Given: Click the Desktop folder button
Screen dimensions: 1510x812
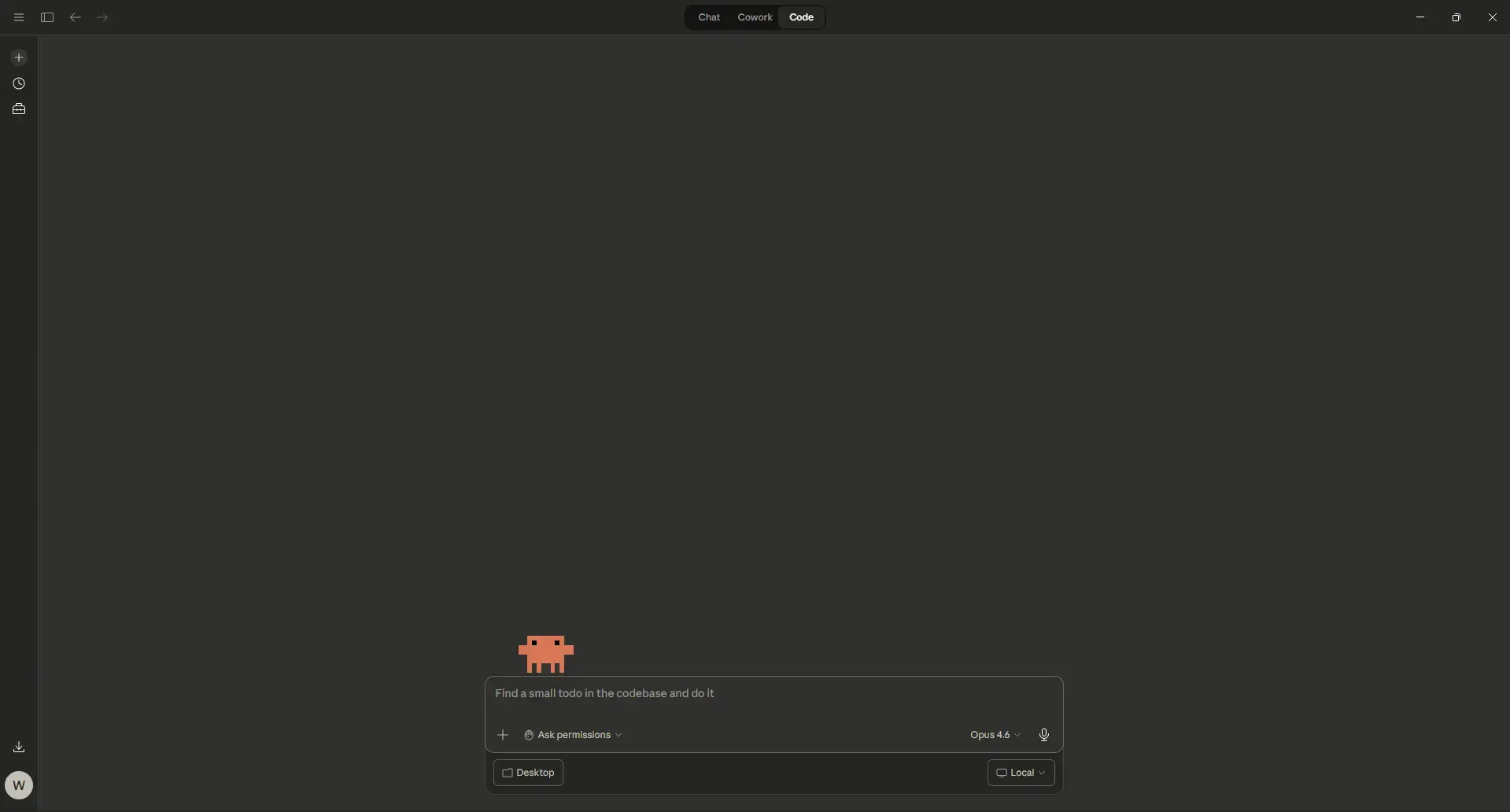Looking at the screenshot, I should pyautogui.click(x=528, y=773).
